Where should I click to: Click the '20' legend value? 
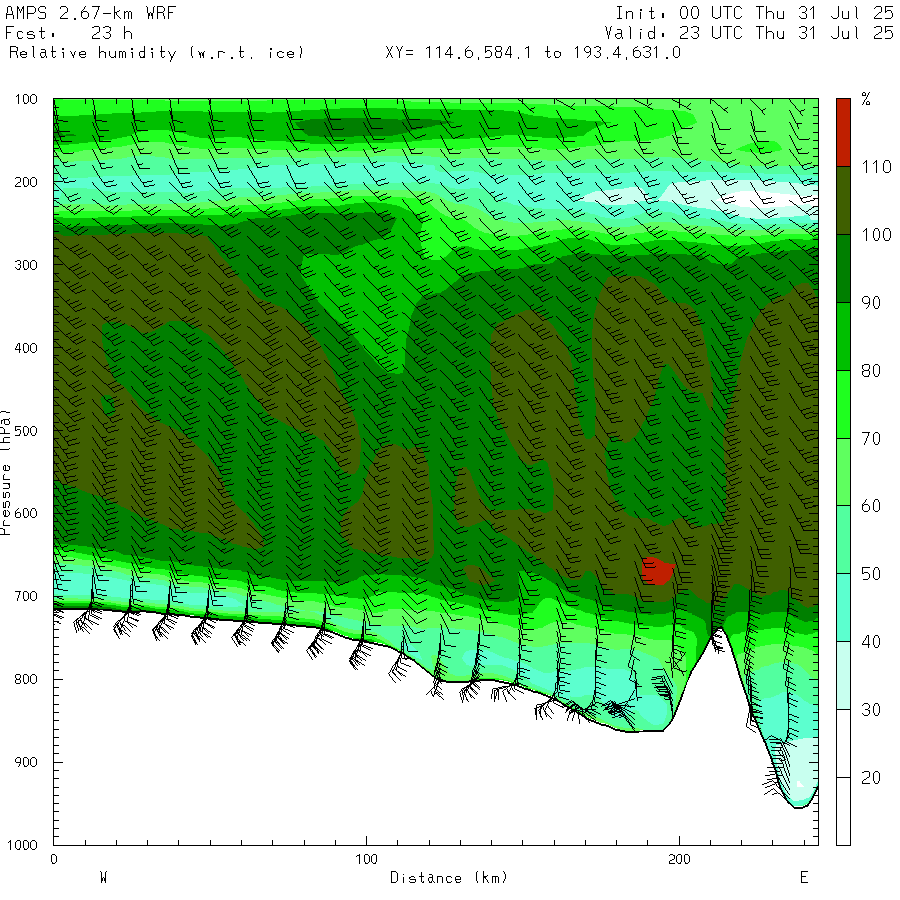(871, 778)
